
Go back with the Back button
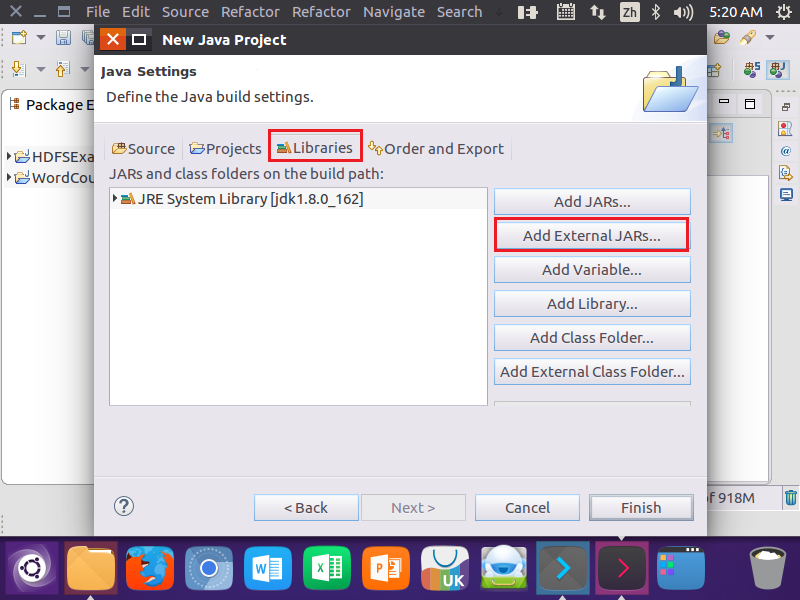coord(306,508)
